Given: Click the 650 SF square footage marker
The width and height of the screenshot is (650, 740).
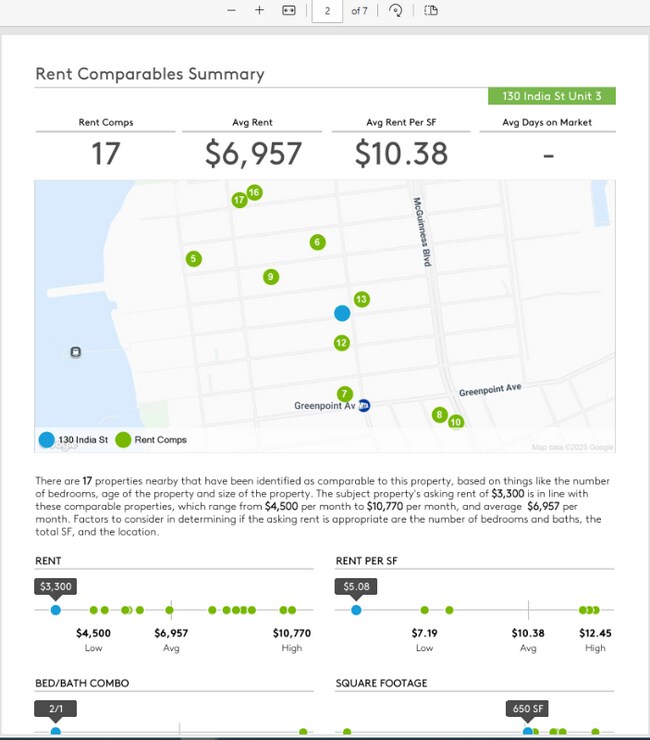Looking at the screenshot, I should 528,732.
